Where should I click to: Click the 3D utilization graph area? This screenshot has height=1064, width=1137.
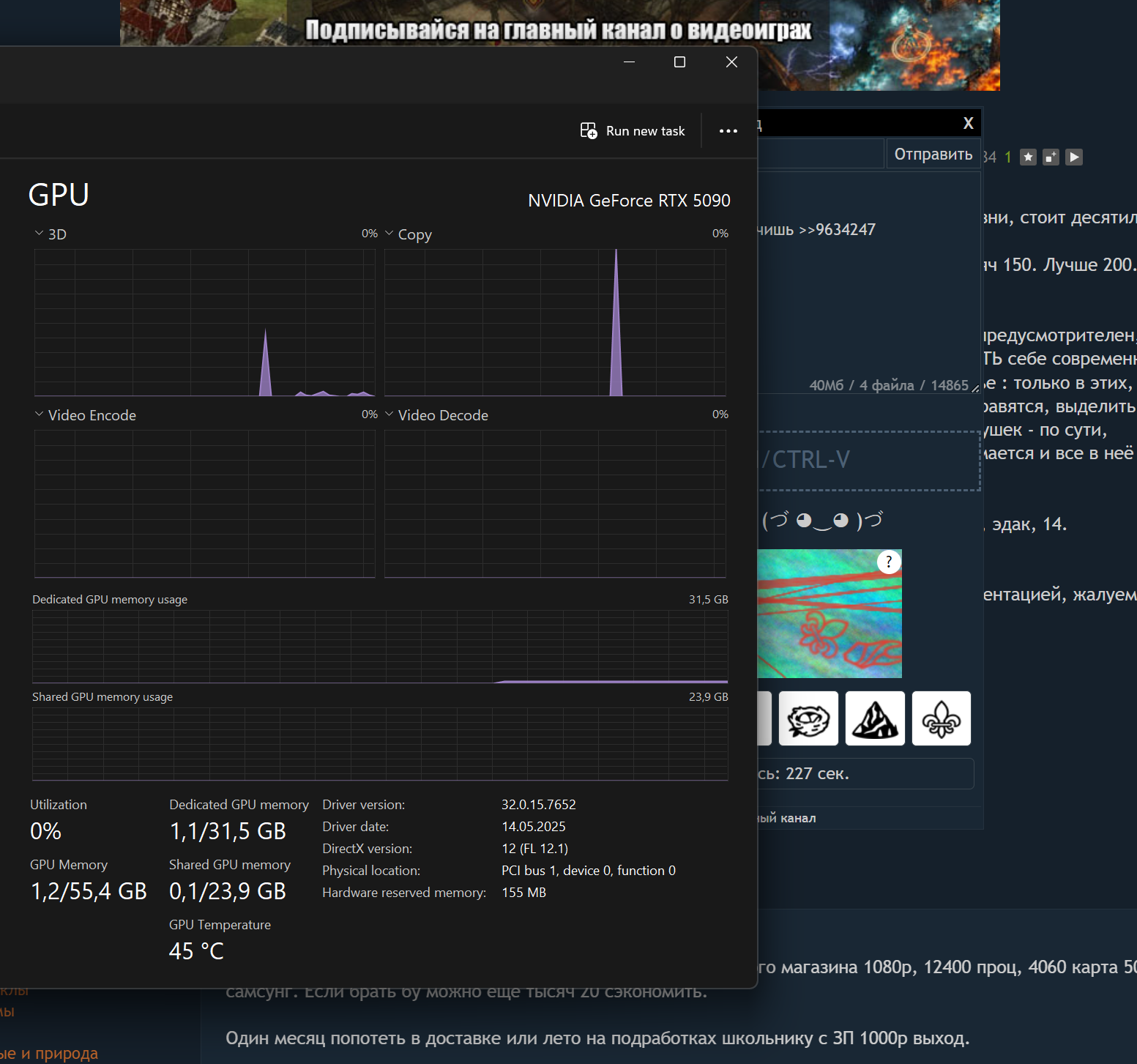coord(204,323)
